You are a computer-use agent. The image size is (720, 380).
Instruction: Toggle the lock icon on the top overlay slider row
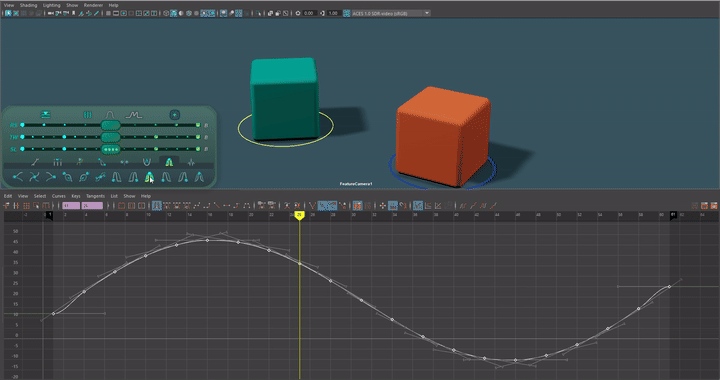206,125
